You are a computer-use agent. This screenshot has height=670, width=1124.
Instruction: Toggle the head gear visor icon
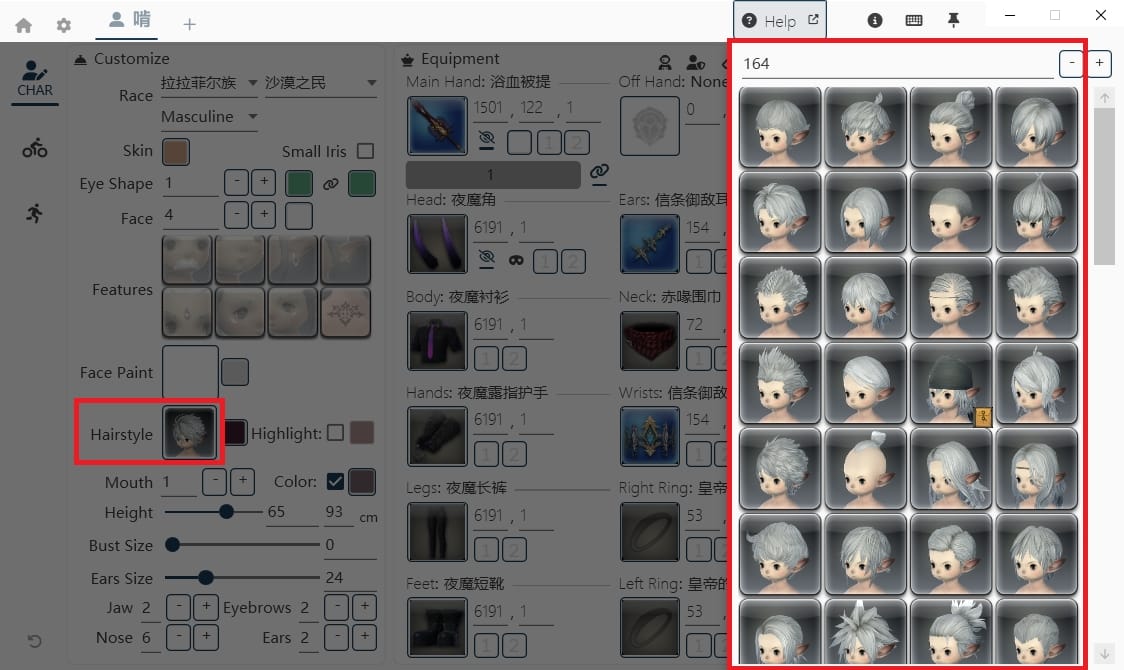[516, 261]
